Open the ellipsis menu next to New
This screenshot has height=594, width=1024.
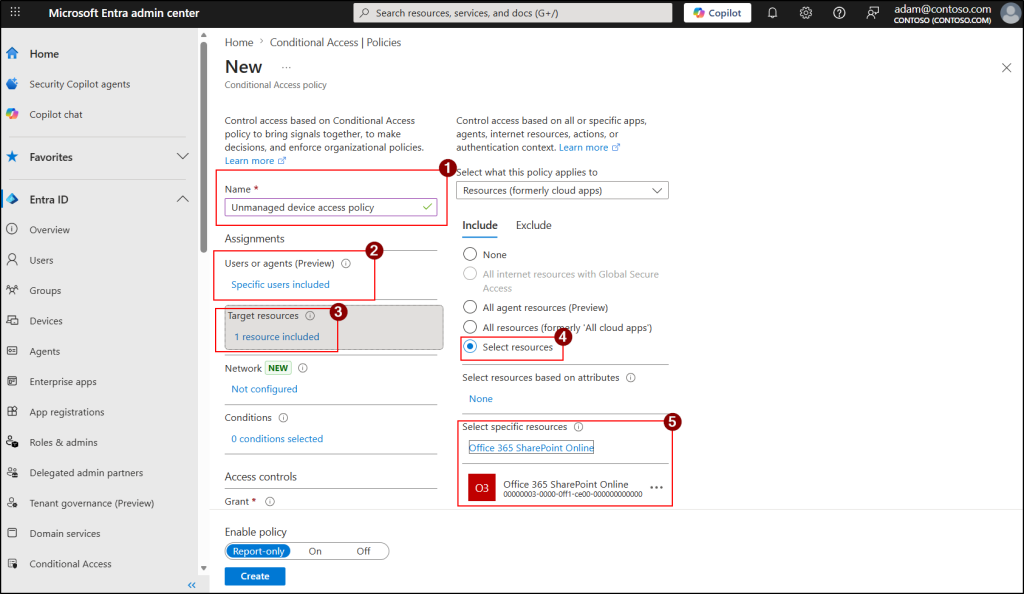pyautogui.click(x=286, y=67)
